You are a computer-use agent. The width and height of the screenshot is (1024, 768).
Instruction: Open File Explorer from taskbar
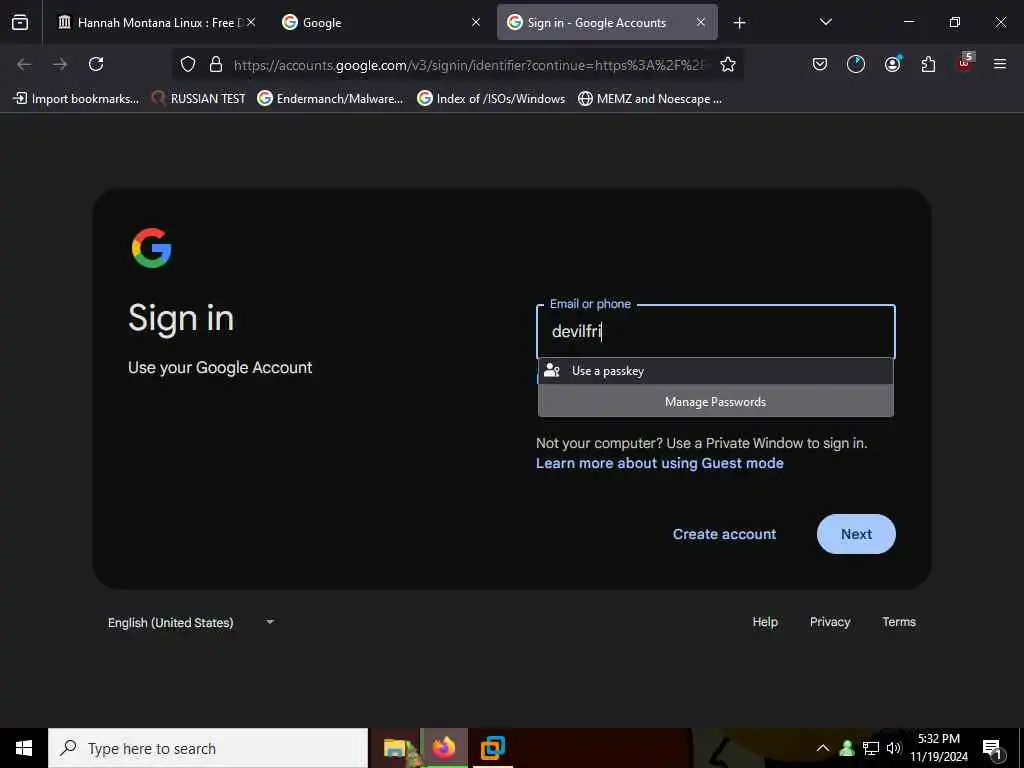[x=394, y=748]
